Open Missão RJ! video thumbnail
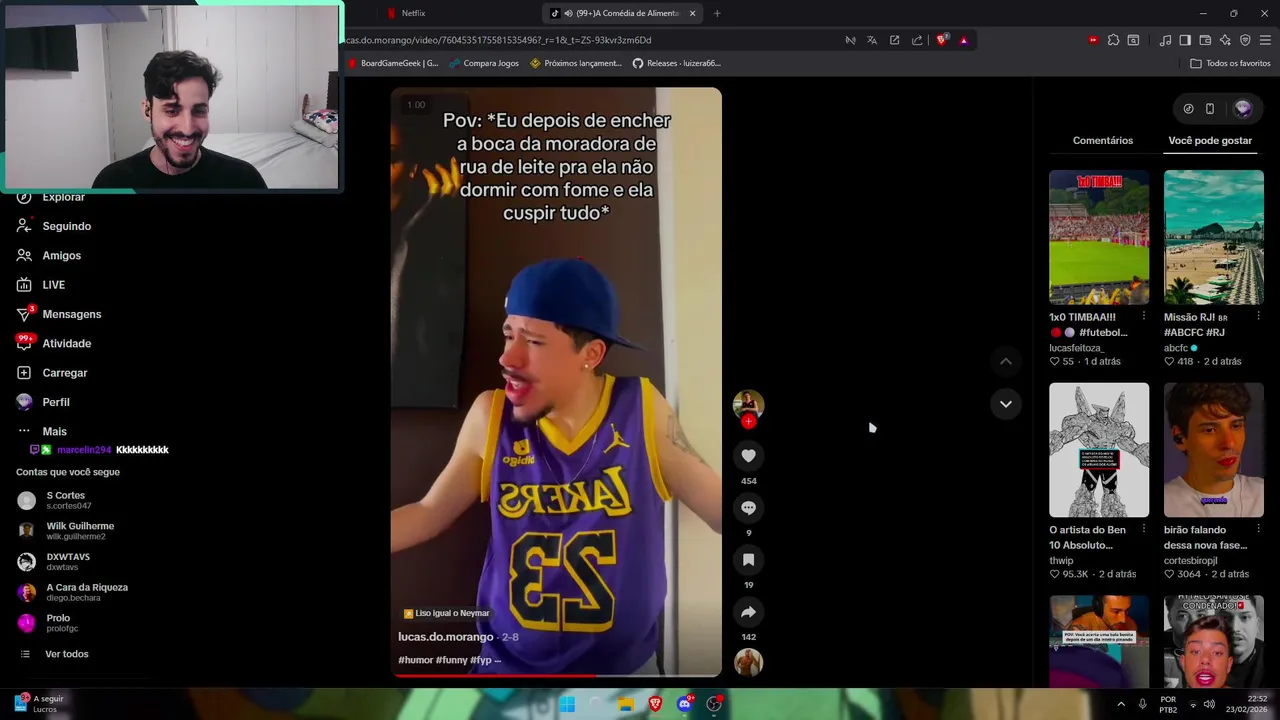Screen dimensions: 1280x720 pyautogui.click(x=1214, y=237)
